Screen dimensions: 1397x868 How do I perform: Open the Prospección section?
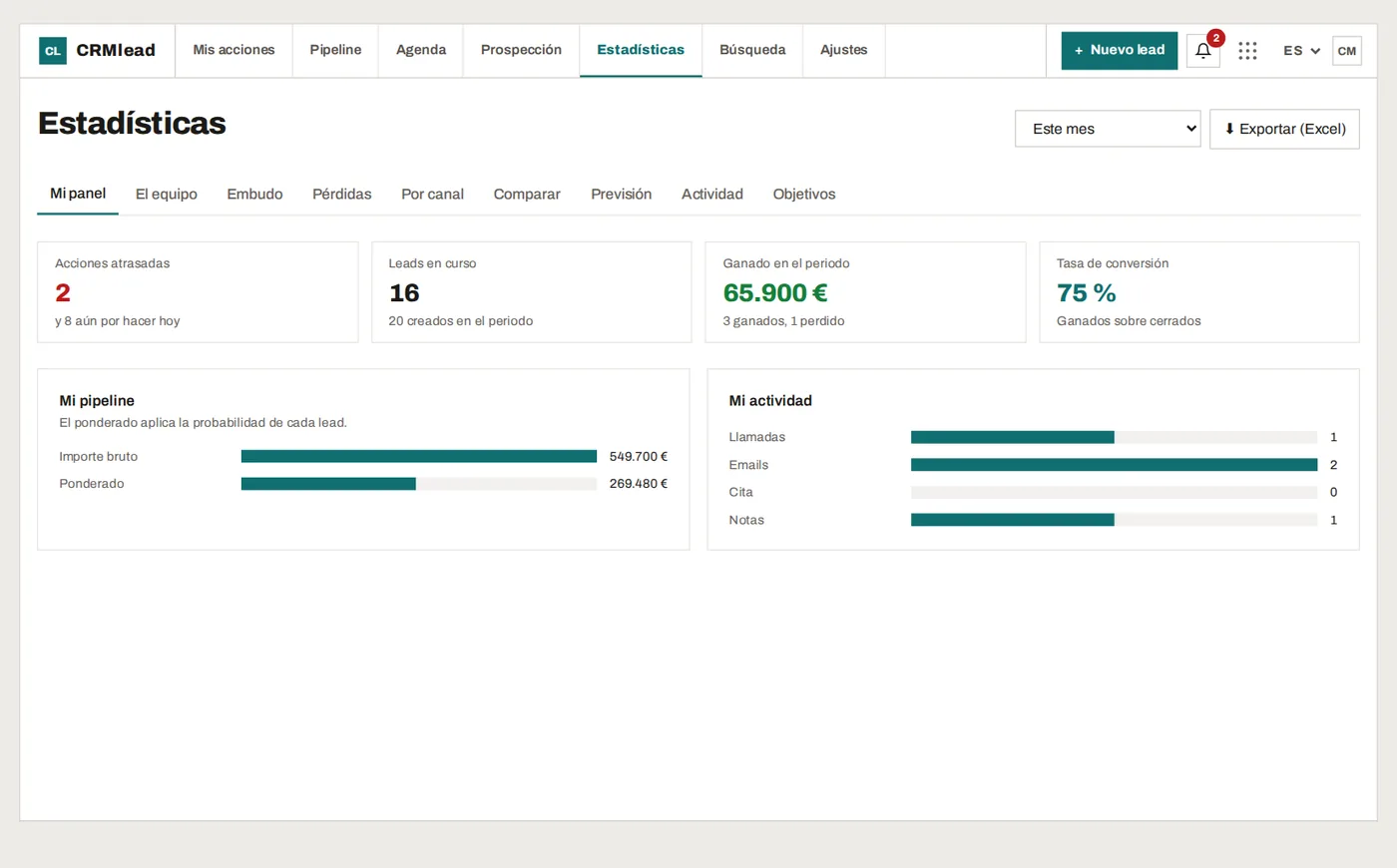pos(521,50)
